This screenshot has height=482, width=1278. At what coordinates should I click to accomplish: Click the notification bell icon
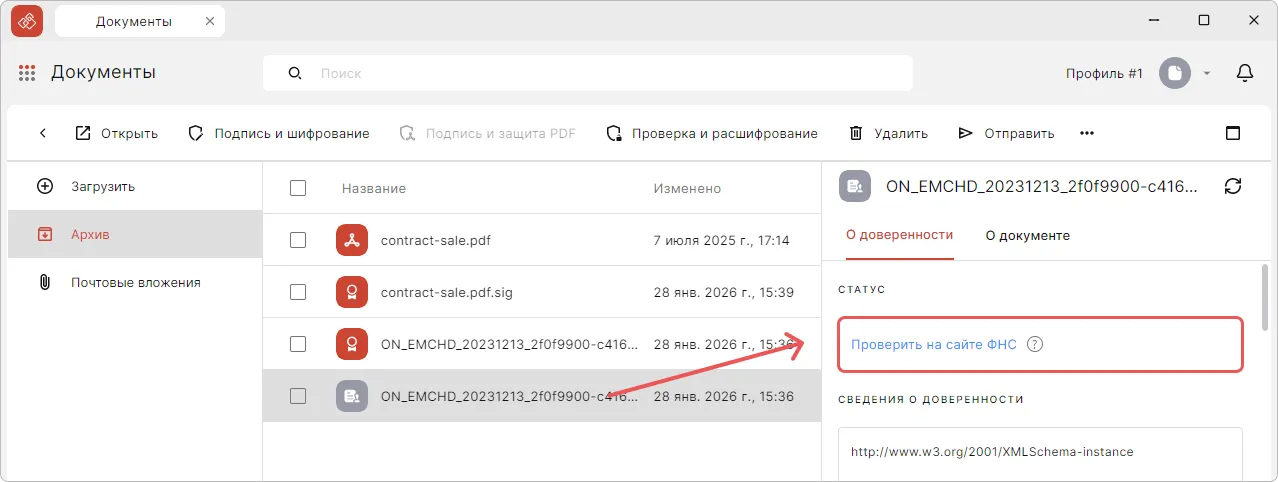click(x=1245, y=73)
